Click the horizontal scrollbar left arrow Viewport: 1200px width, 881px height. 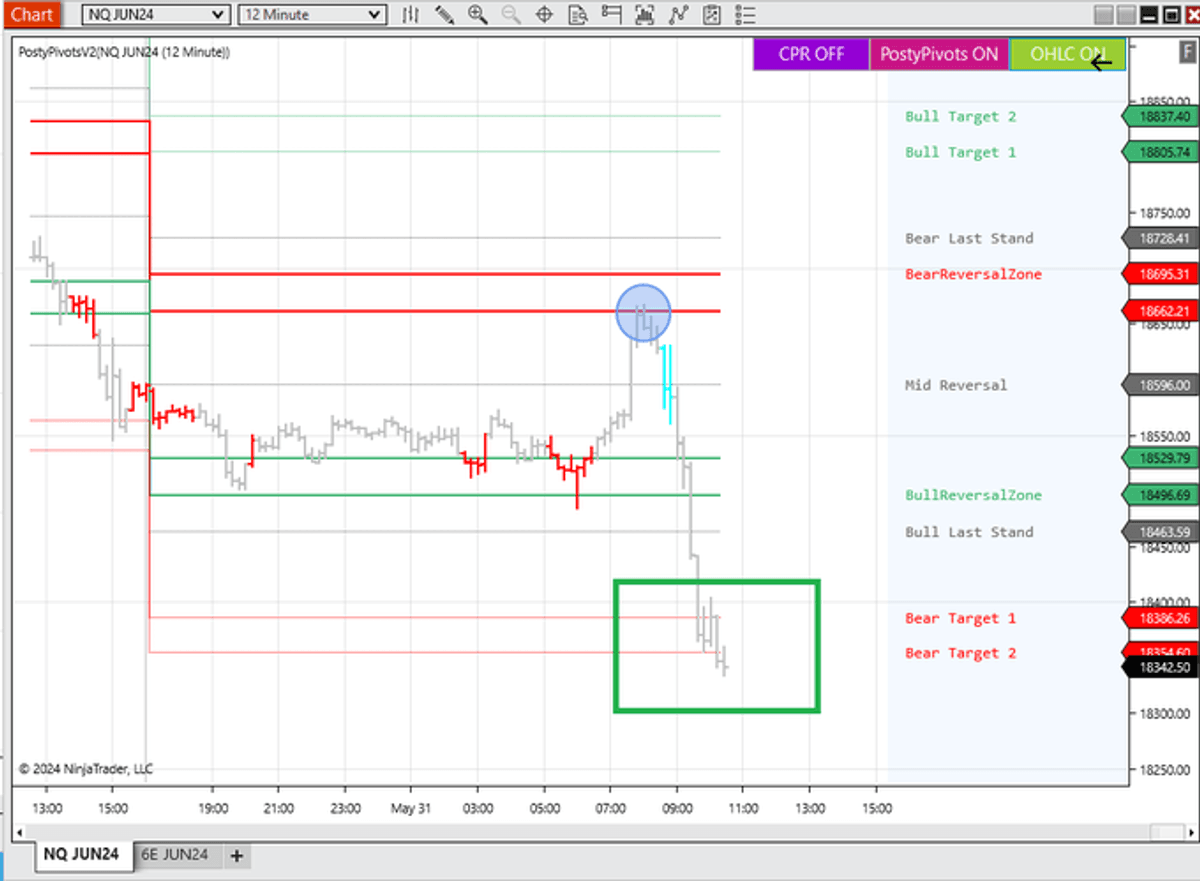19,832
